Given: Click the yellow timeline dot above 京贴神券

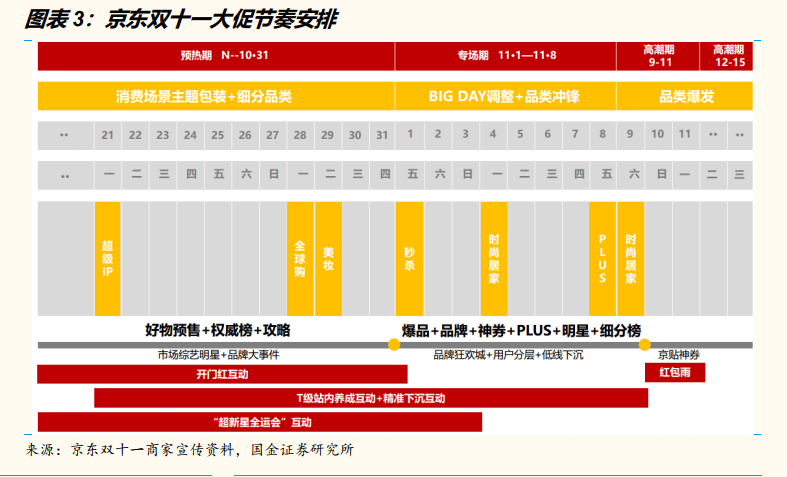Looking at the screenshot, I should [645, 345].
